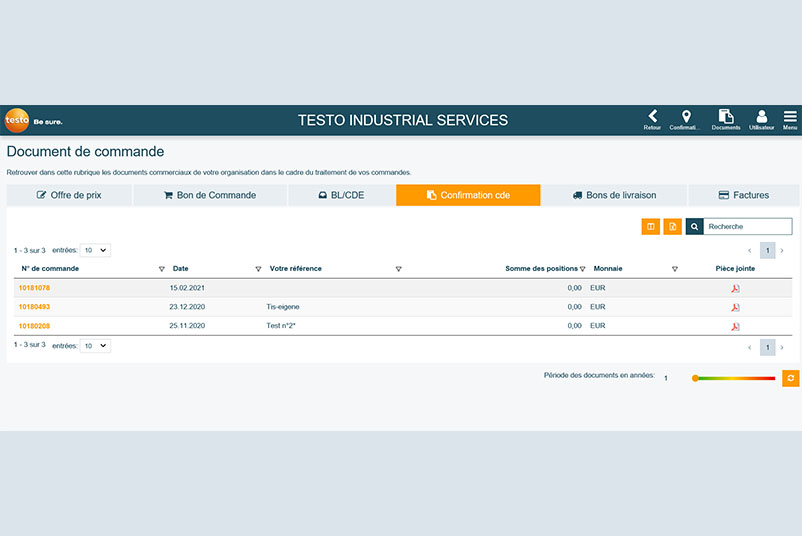Open the Documents icon in header
Image resolution: width=802 pixels, height=536 pixels.
click(726, 120)
